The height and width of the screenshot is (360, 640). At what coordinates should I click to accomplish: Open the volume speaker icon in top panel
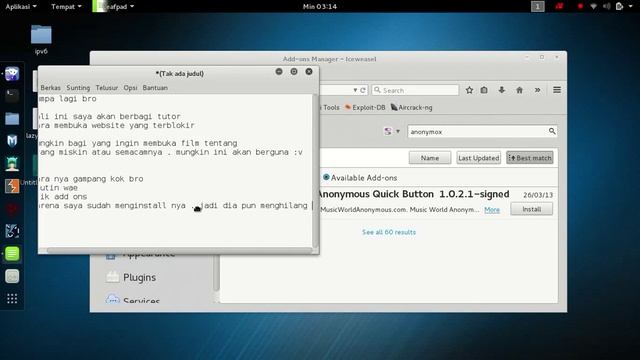(607, 7)
